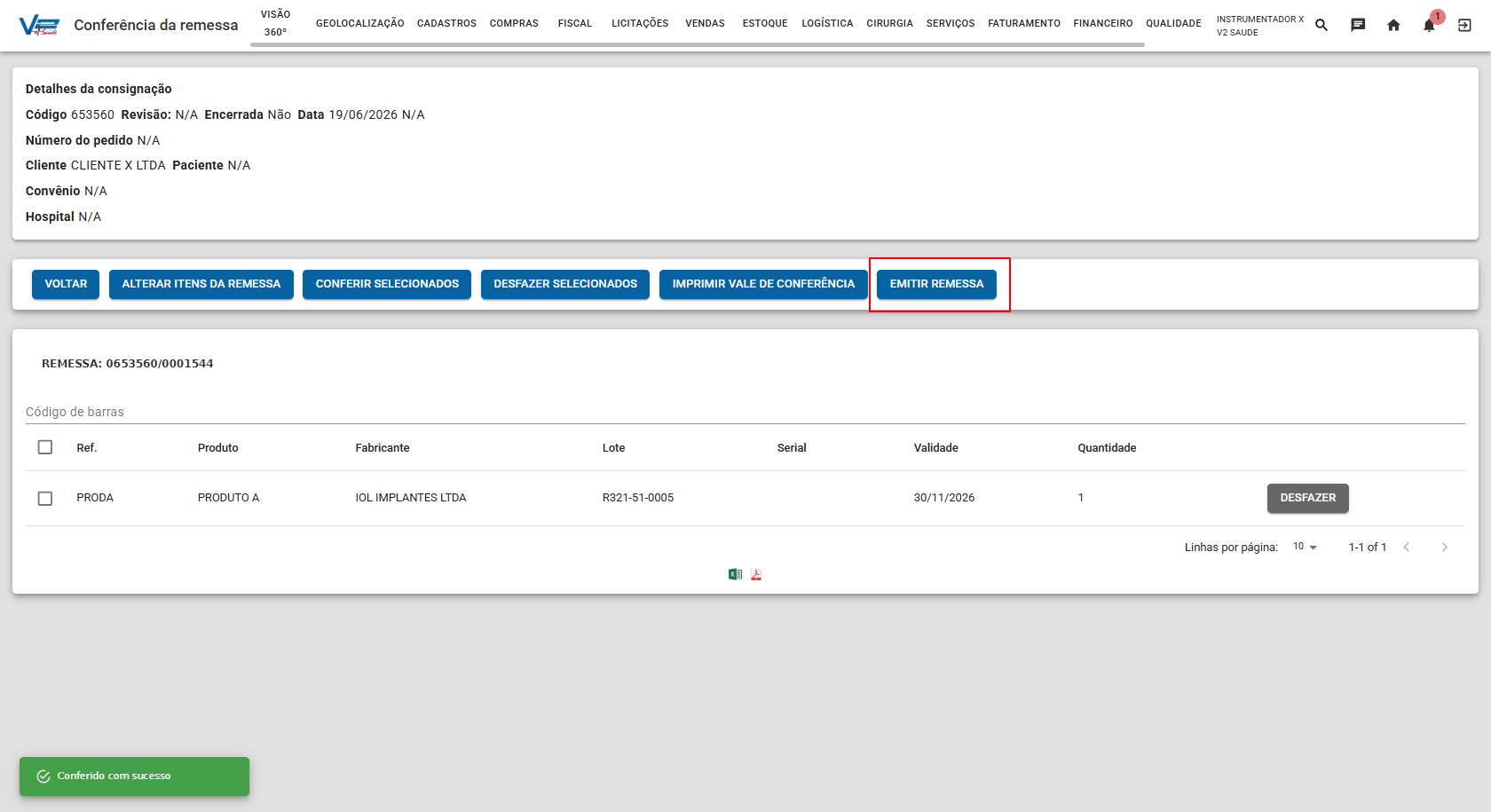Export table to Excel icon
The width and height of the screenshot is (1491, 812).
click(x=735, y=574)
